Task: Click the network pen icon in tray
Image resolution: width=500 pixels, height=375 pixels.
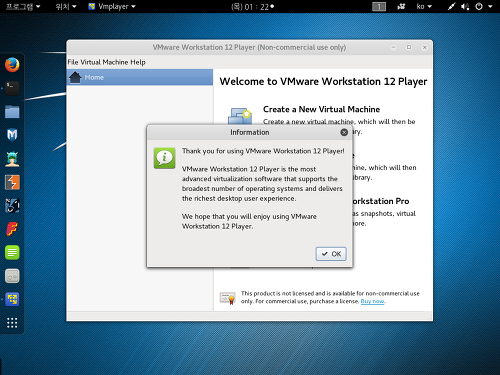Action: click(x=451, y=6)
